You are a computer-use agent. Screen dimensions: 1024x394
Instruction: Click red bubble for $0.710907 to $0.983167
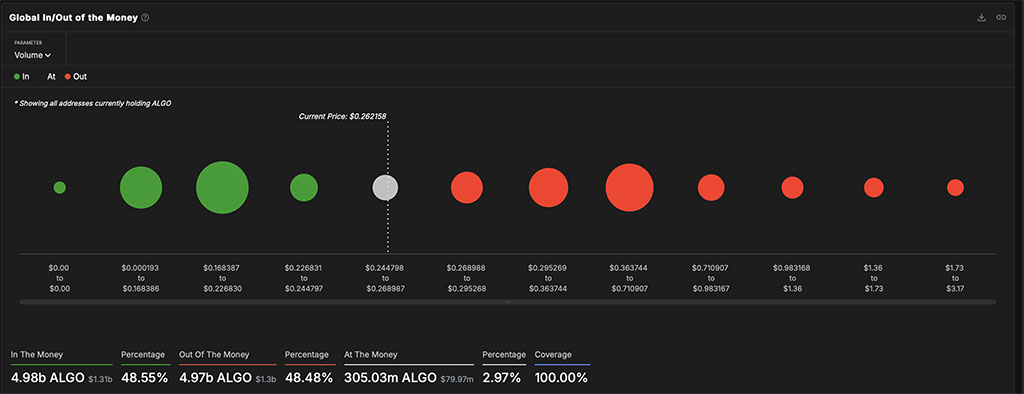tap(711, 188)
